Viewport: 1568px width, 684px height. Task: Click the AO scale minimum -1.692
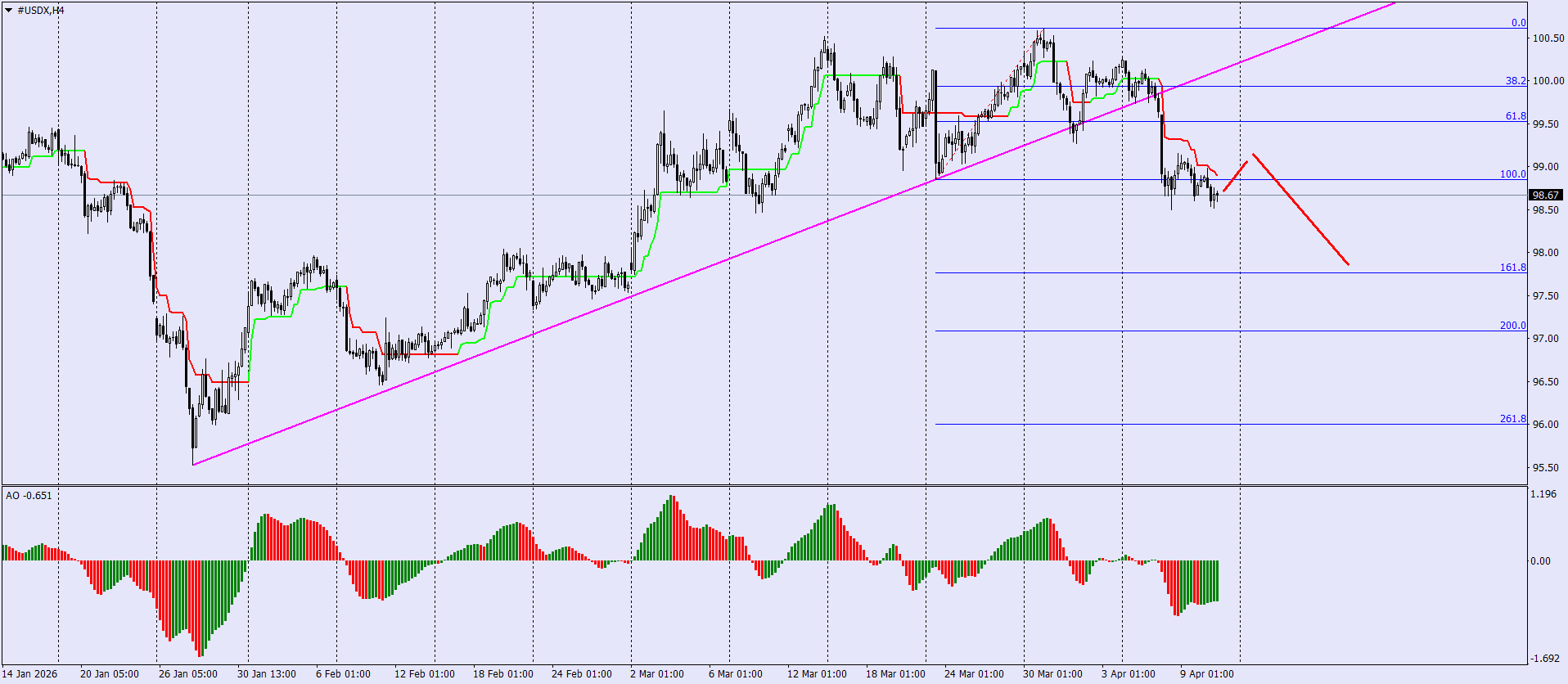[1545, 659]
